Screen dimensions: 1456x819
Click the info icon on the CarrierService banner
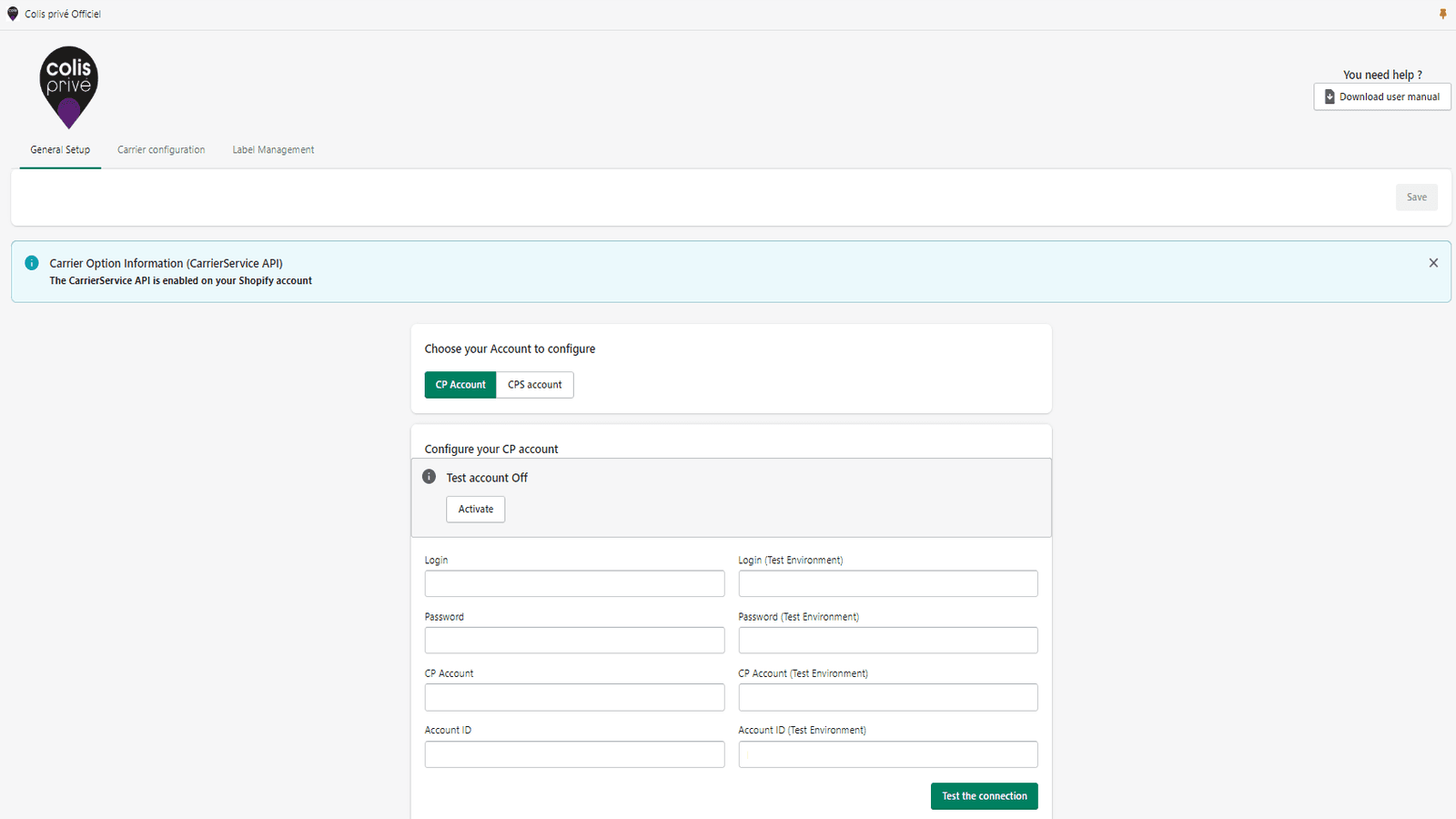[x=31, y=263]
